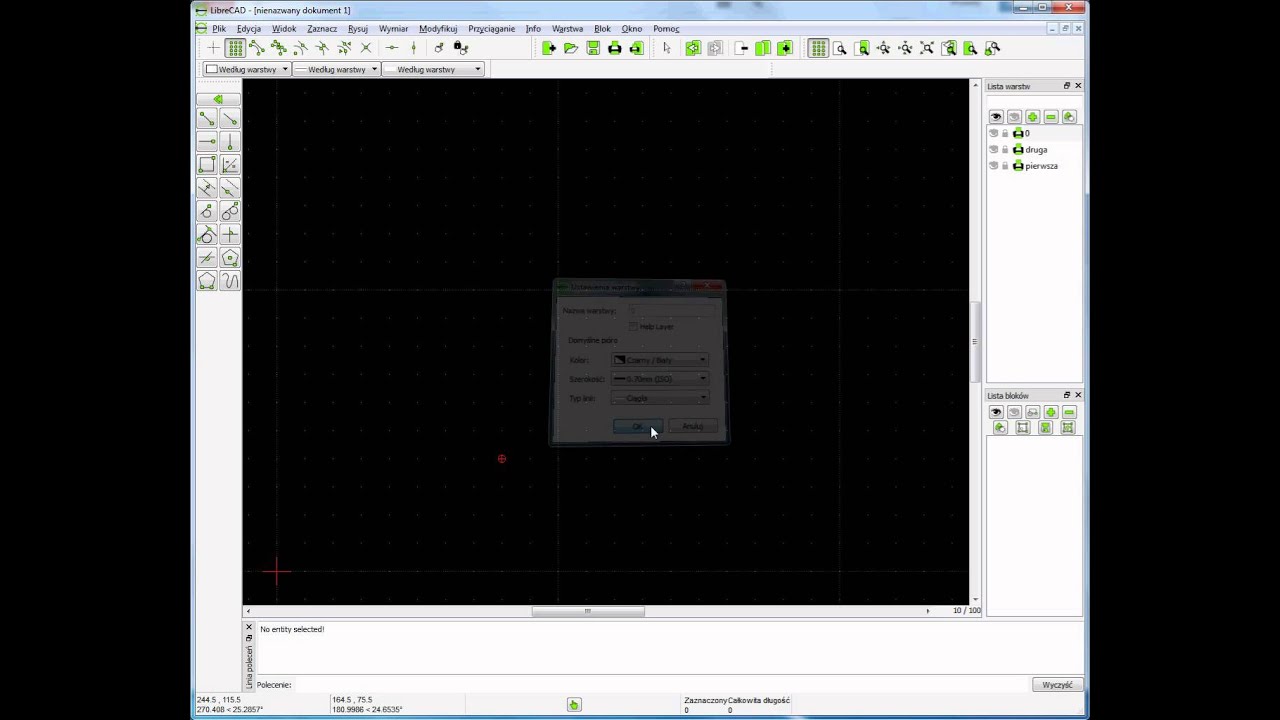1280x720 pixels.
Task: Open a file with the folder icon
Action: coord(571,48)
